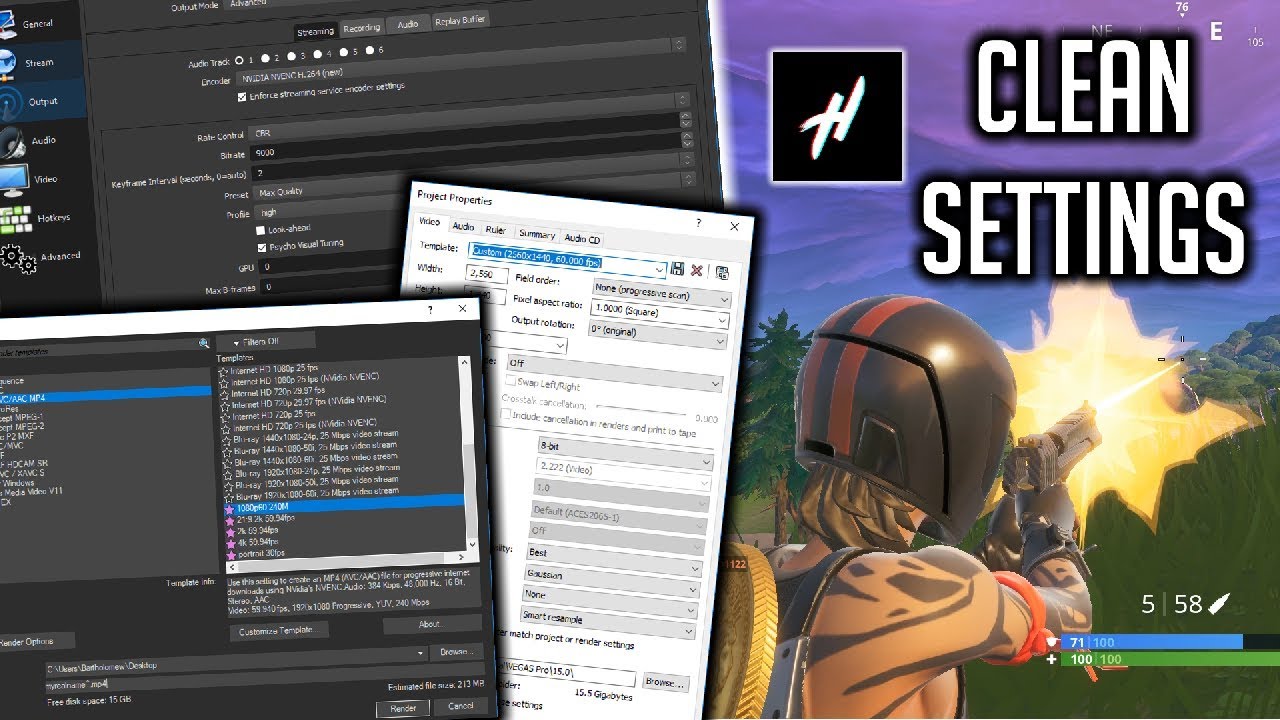
Task: Select the Output broadcast icon in OBS sidebar
Action: [x=10, y=103]
